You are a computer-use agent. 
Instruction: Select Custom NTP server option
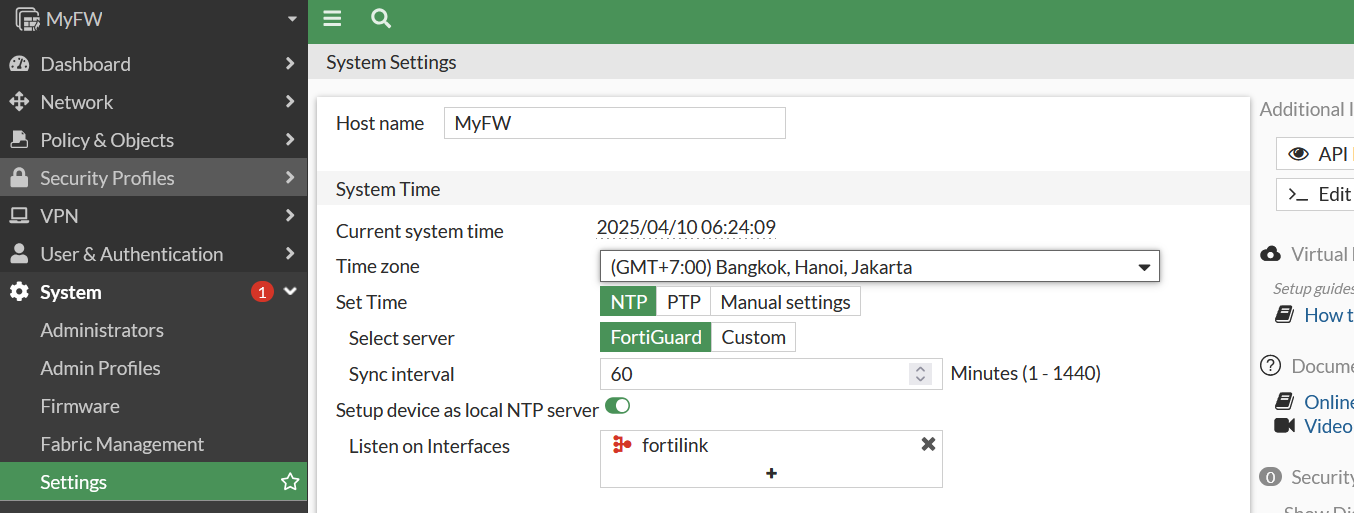pyautogui.click(x=753, y=337)
